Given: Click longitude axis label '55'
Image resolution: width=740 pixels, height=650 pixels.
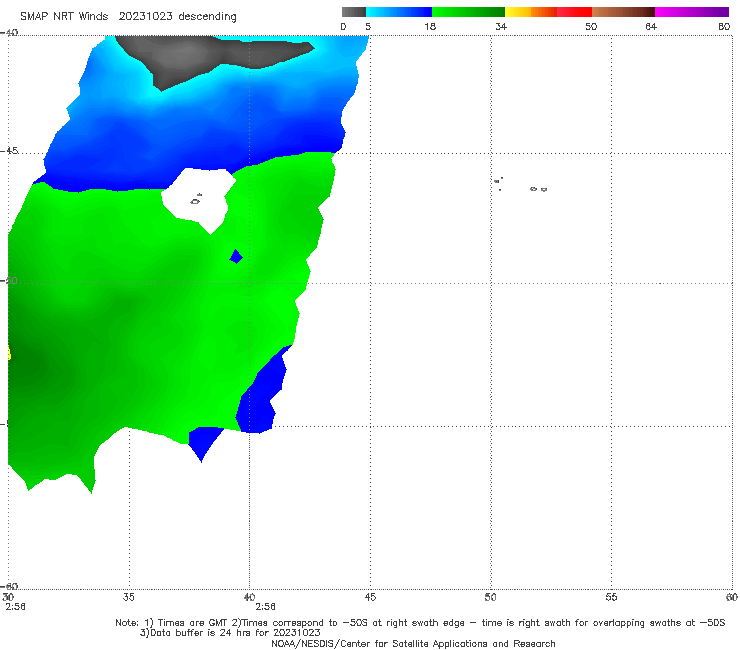Looking at the screenshot, I should pos(611,597).
